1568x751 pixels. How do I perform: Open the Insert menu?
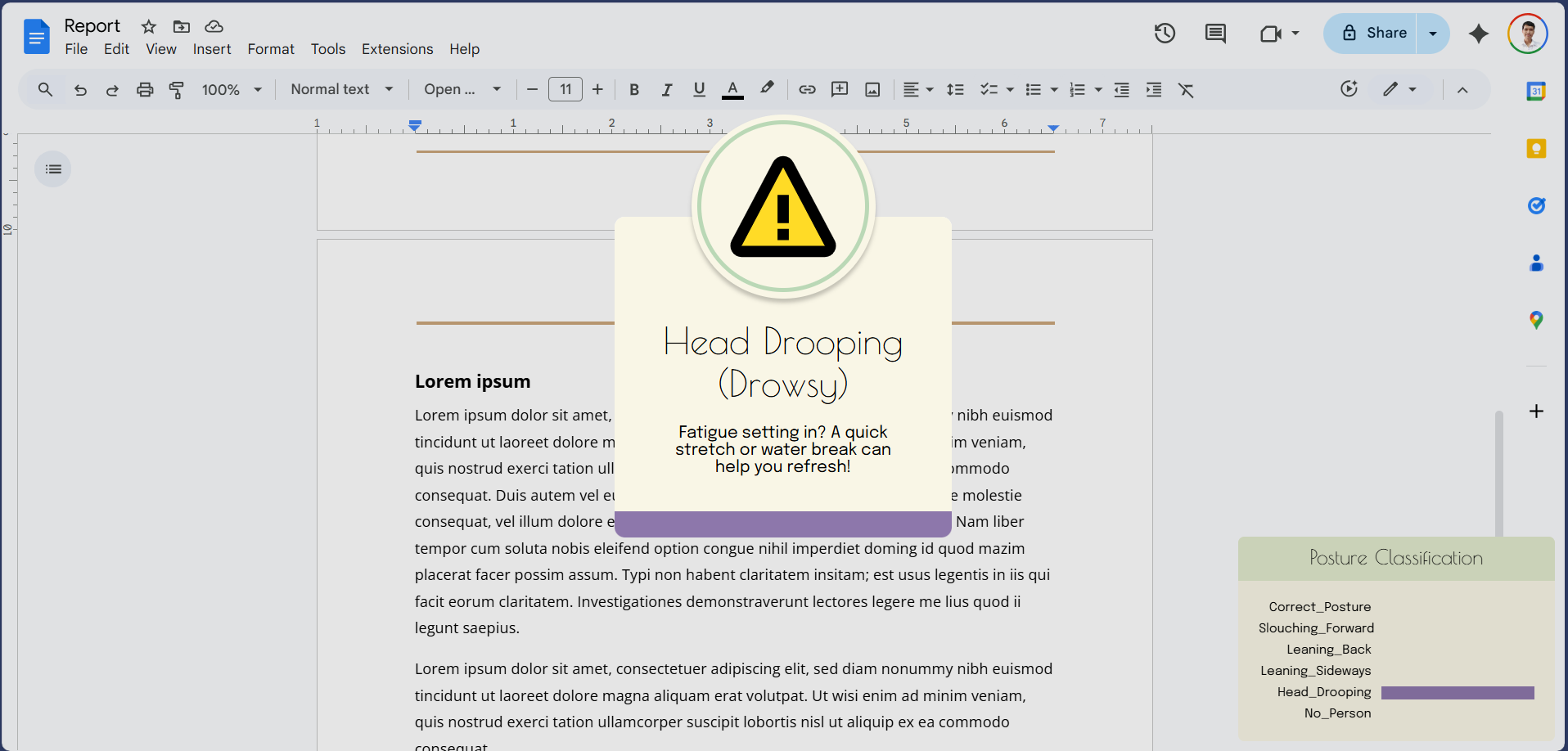click(x=212, y=49)
